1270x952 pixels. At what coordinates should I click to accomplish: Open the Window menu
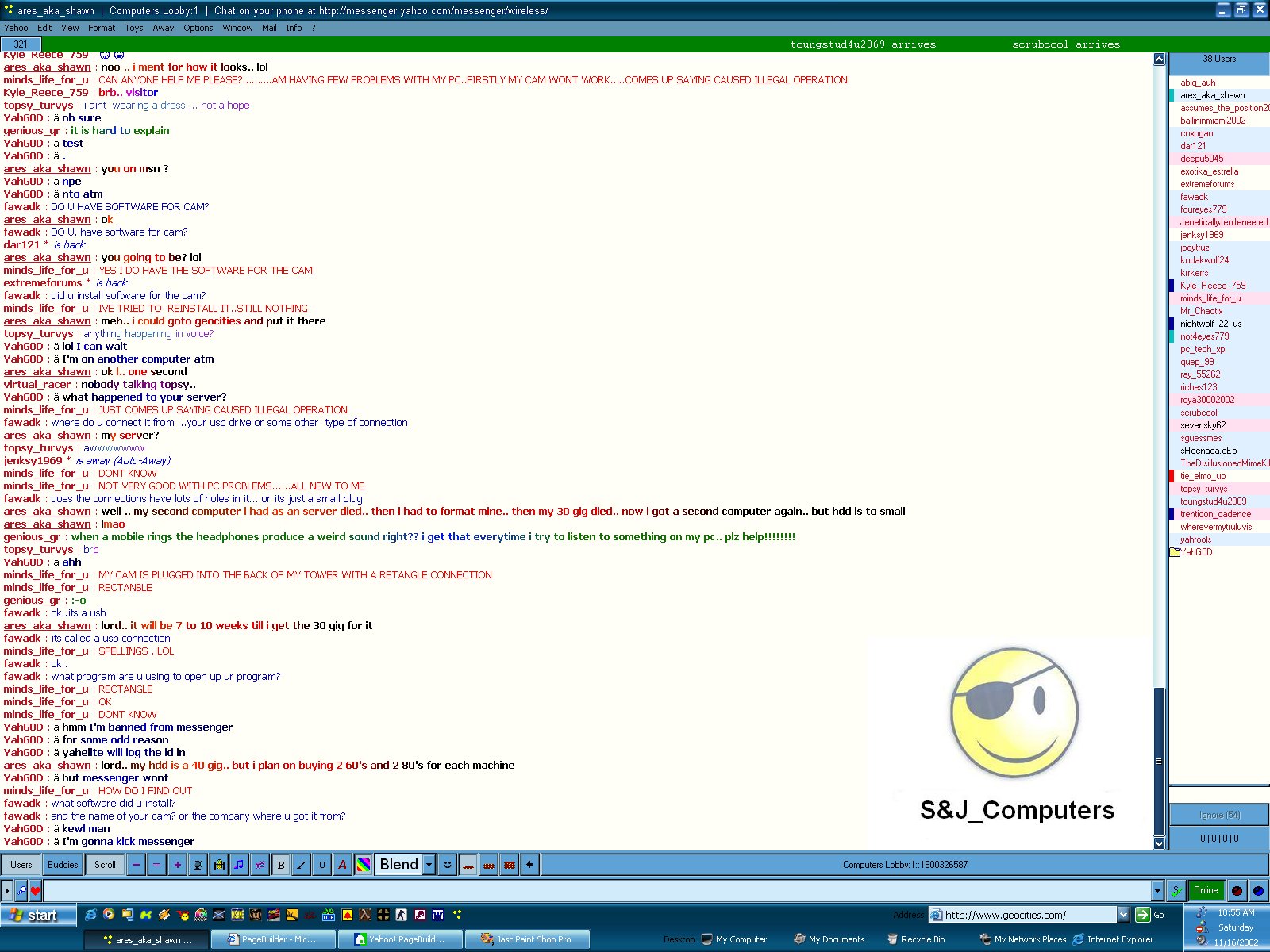(237, 28)
